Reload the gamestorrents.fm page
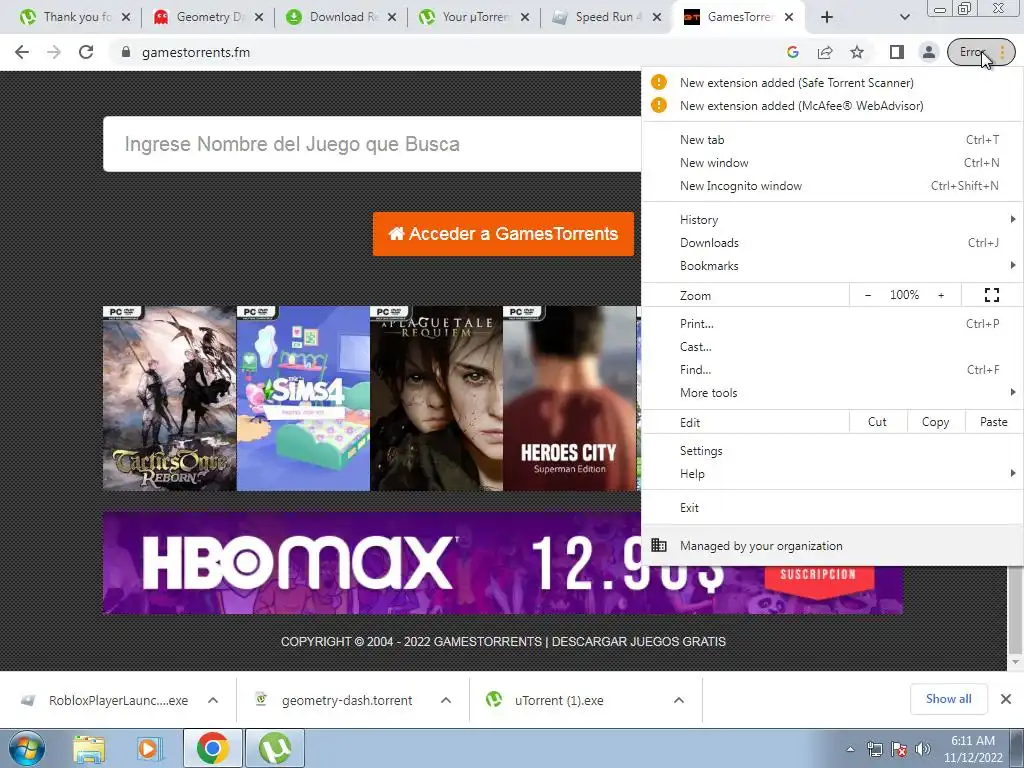Viewport: 1024px width, 768px height. pos(86,52)
